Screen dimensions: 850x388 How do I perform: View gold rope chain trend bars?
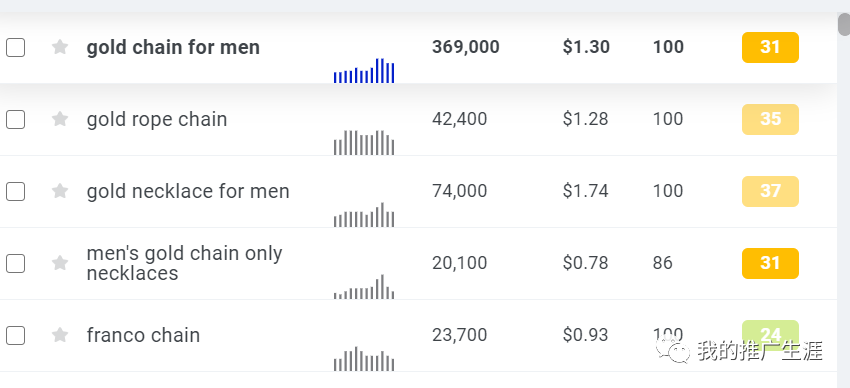(x=364, y=143)
